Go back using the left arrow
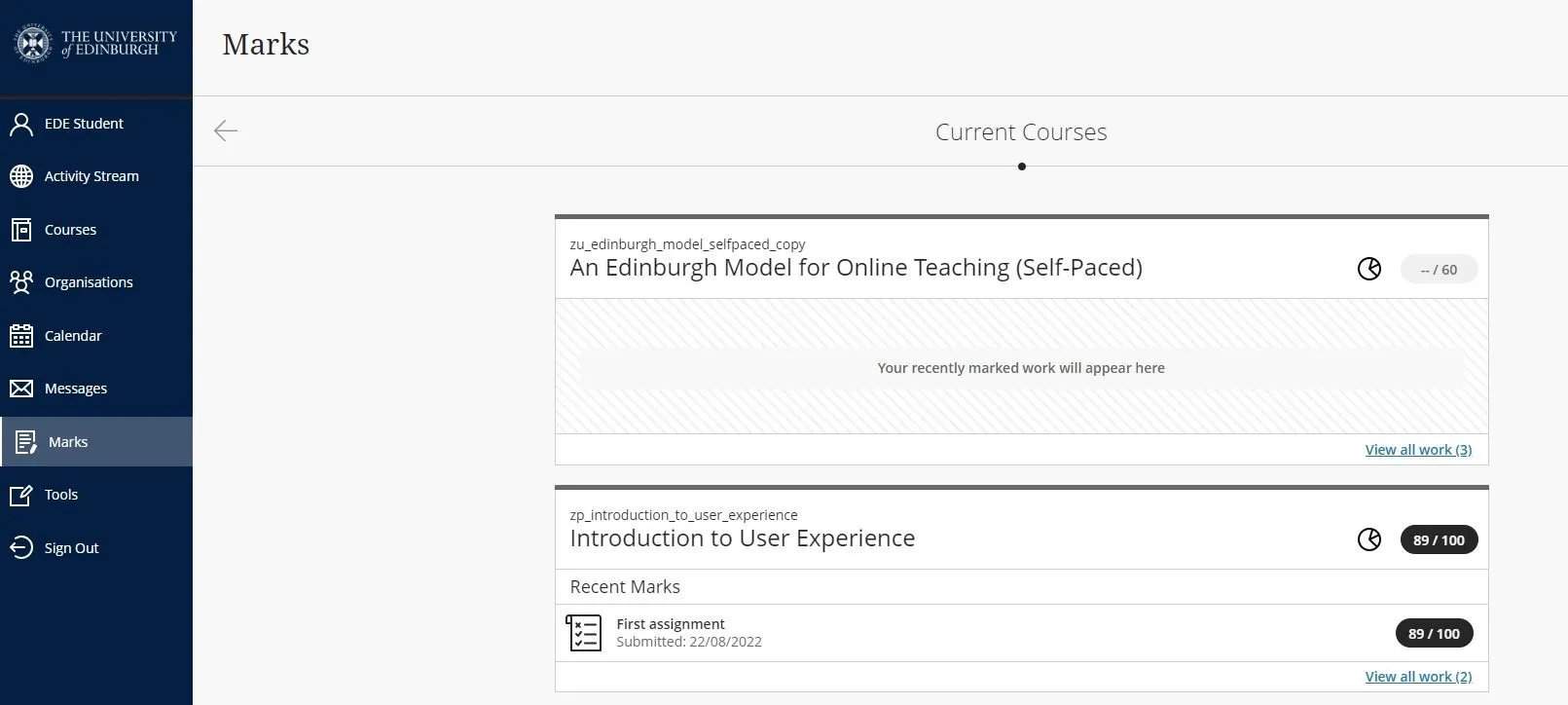Viewport: 1568px width, 705px height. 226,130
